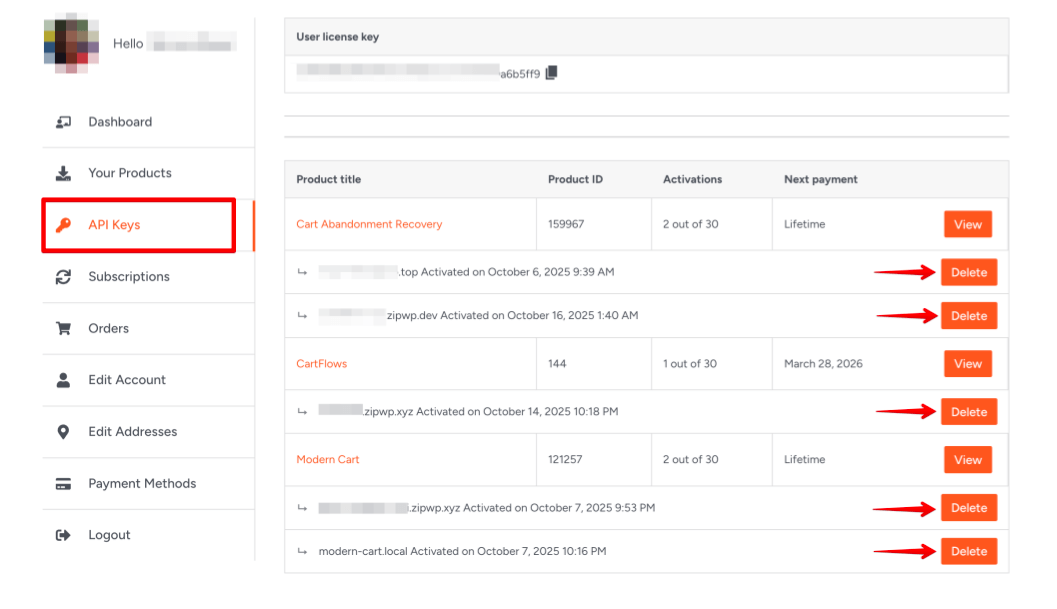Click the Orders cart icon
1057x609 pixels.
coord(64,328)
